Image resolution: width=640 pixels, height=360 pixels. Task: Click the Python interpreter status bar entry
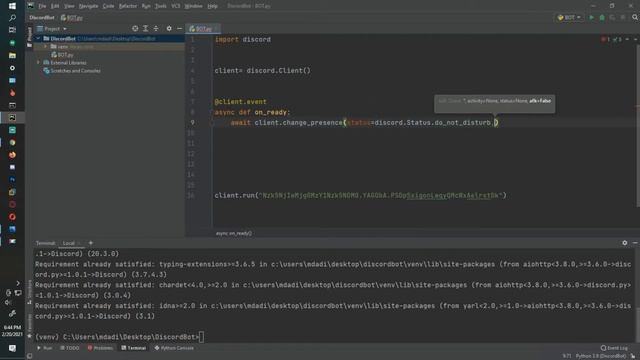(601, 356)
